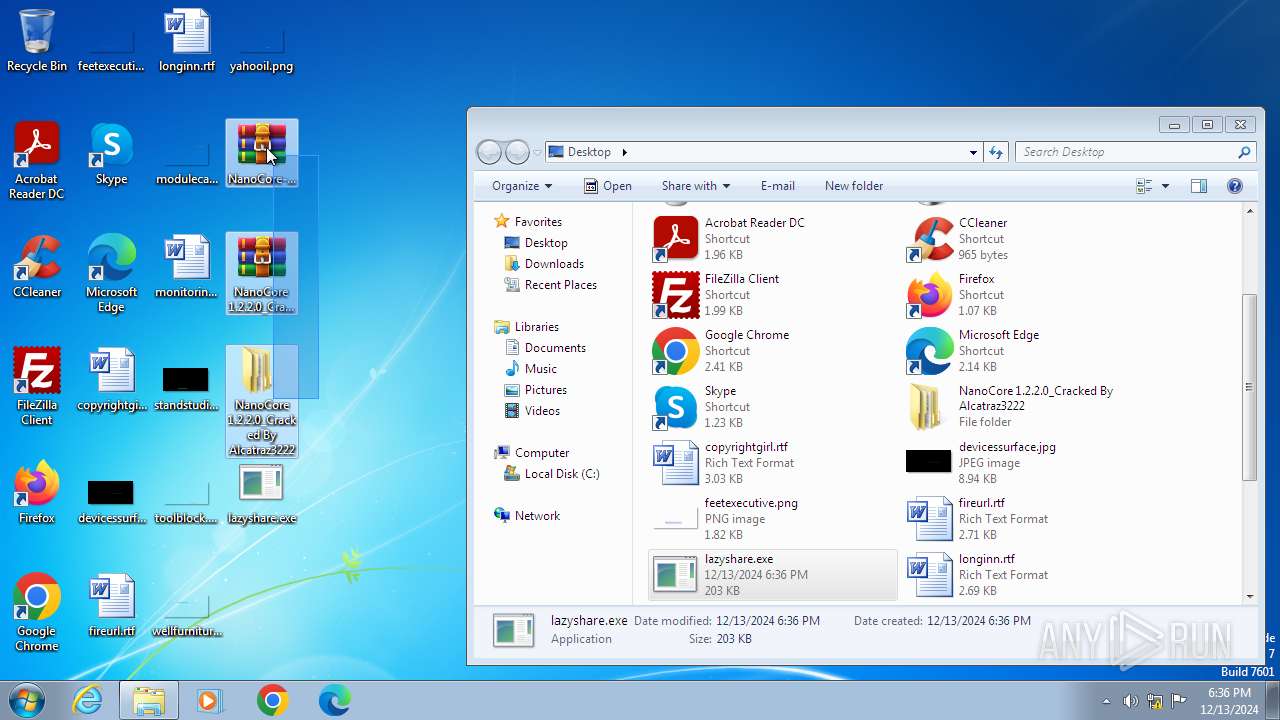Open Downloads in Favorites
Image resolution: width=1280 pixels, height=720 pixels.
[554, 264]
